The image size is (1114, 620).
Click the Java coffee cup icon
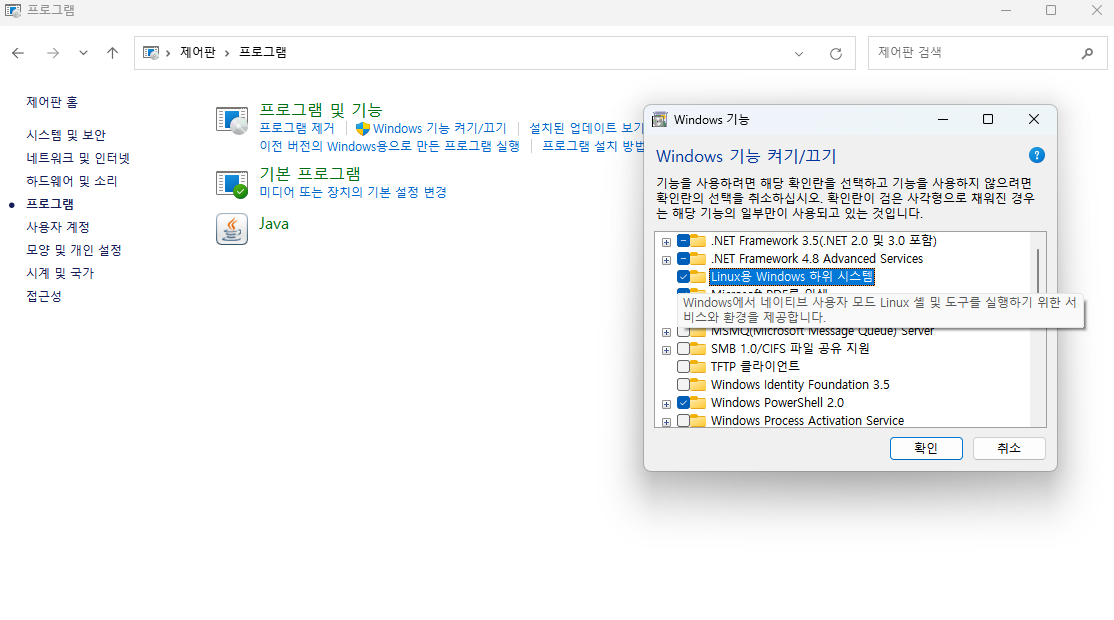pos(232,229)
